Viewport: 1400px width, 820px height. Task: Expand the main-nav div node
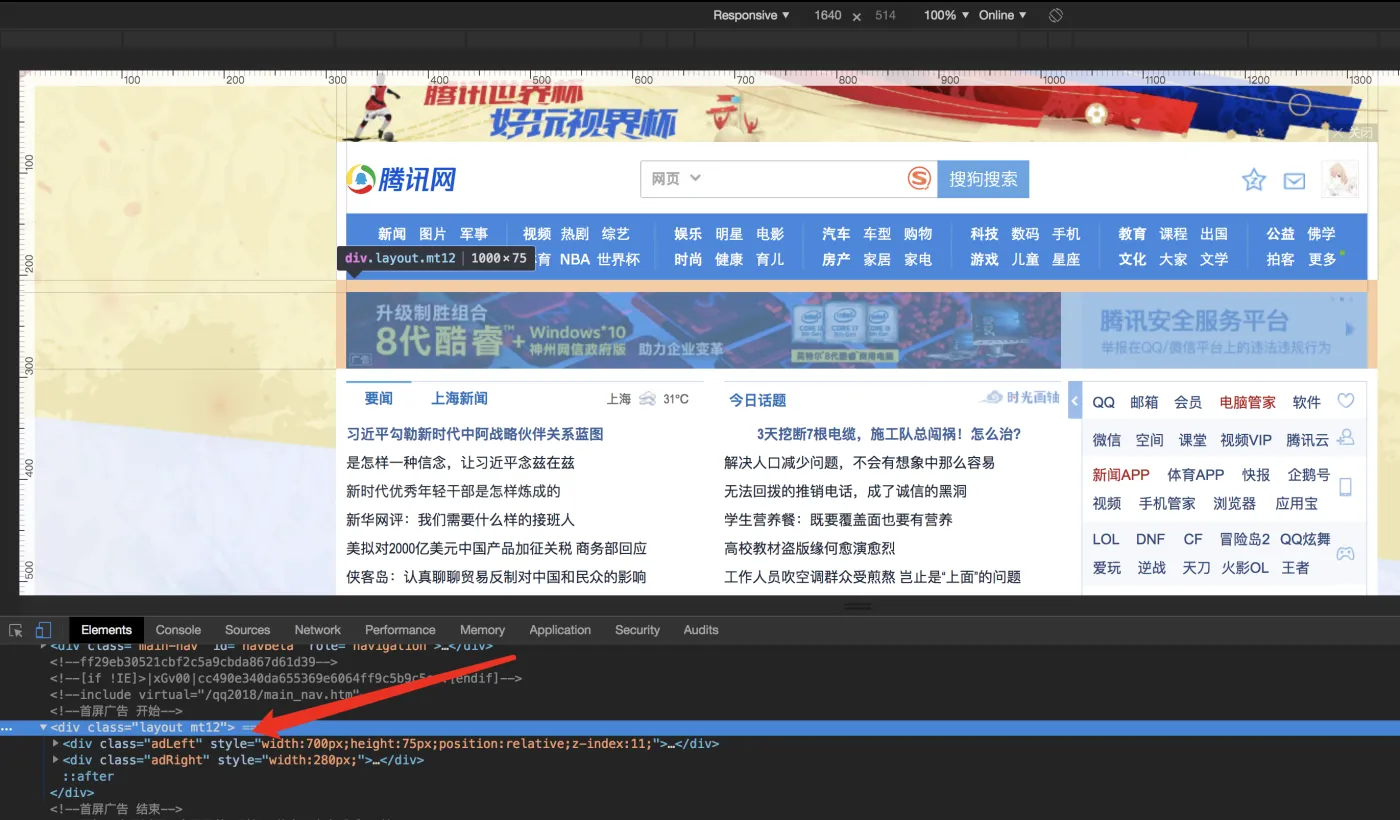[44, 647]
